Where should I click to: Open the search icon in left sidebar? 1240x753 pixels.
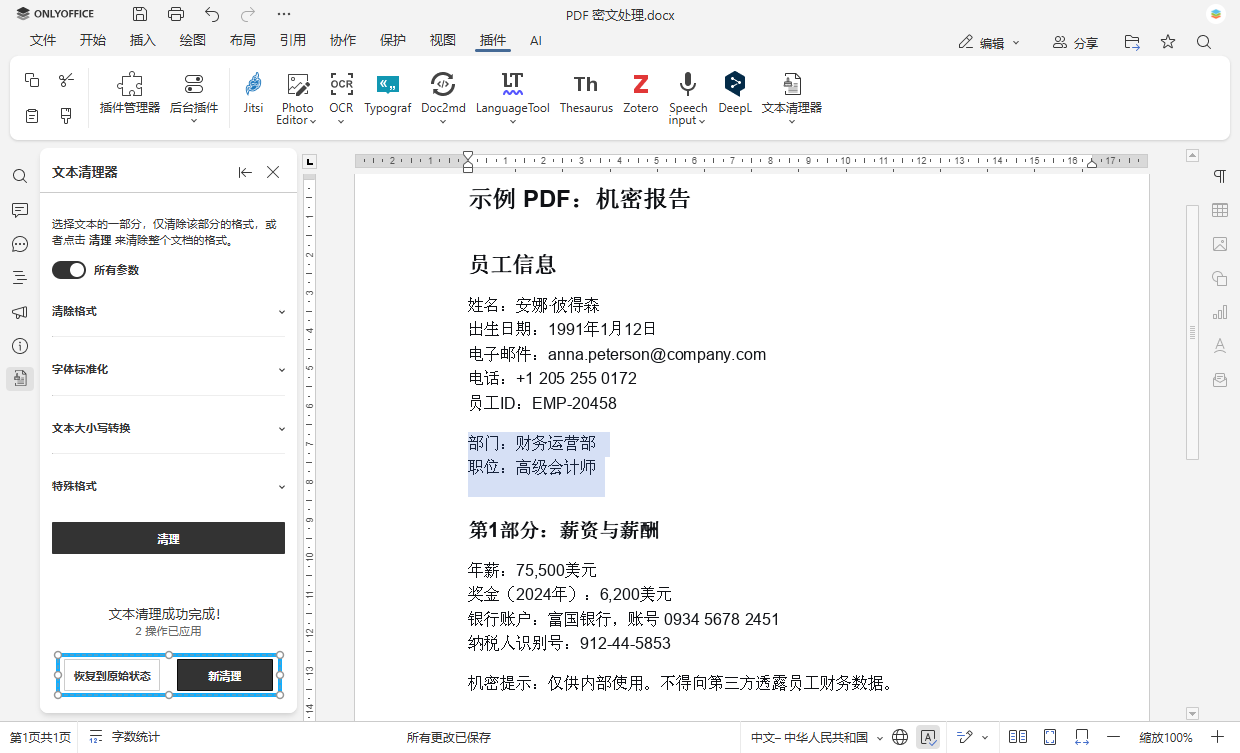click(x=20, y=176)
